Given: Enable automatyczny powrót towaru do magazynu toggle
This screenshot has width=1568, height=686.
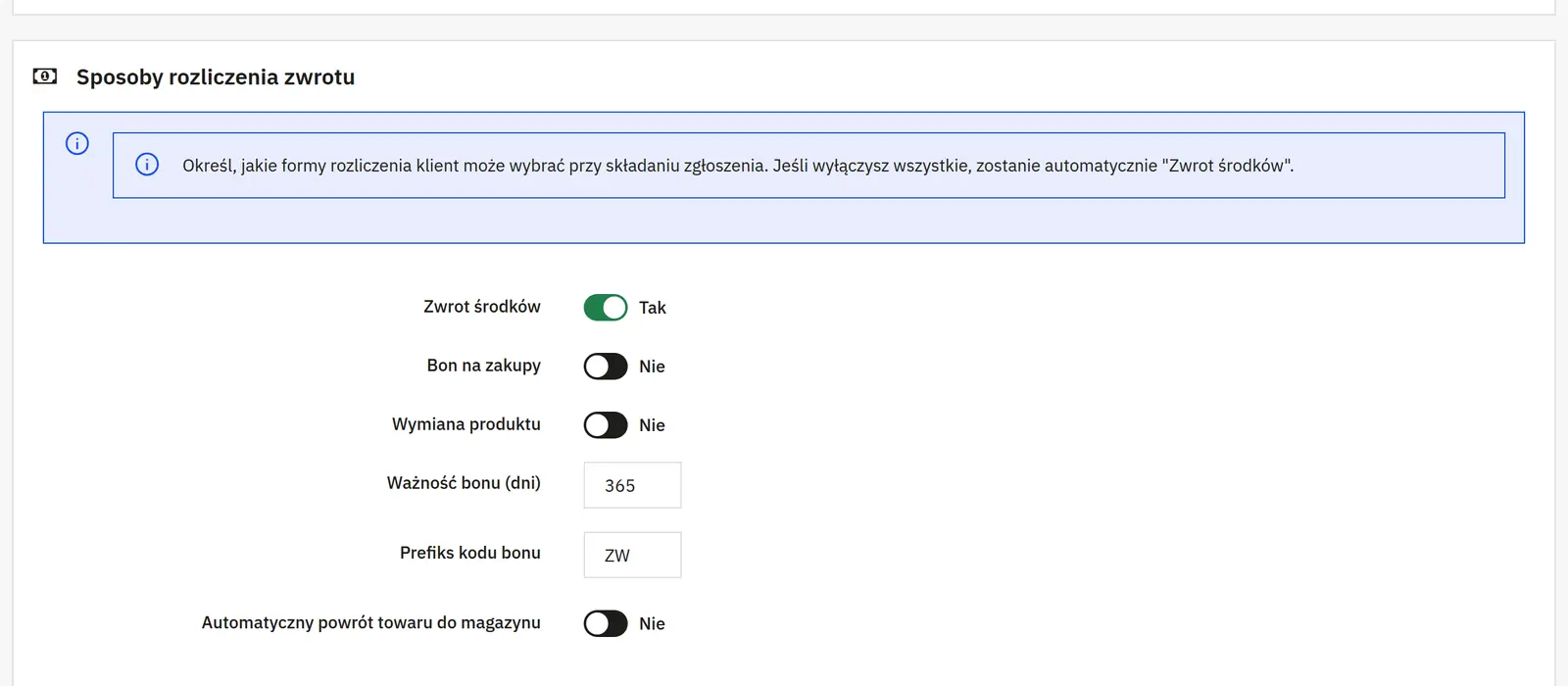Looking at the screenshot, I should [606, 623].
